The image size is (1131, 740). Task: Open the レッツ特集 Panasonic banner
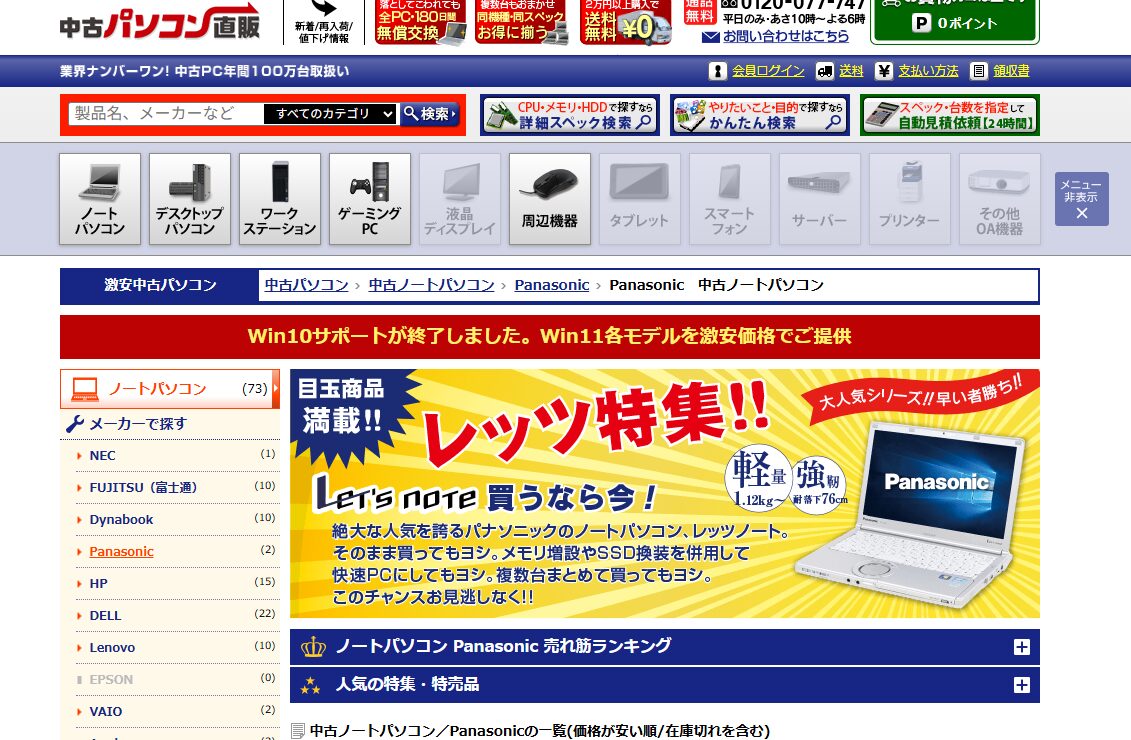click(664, 493)
